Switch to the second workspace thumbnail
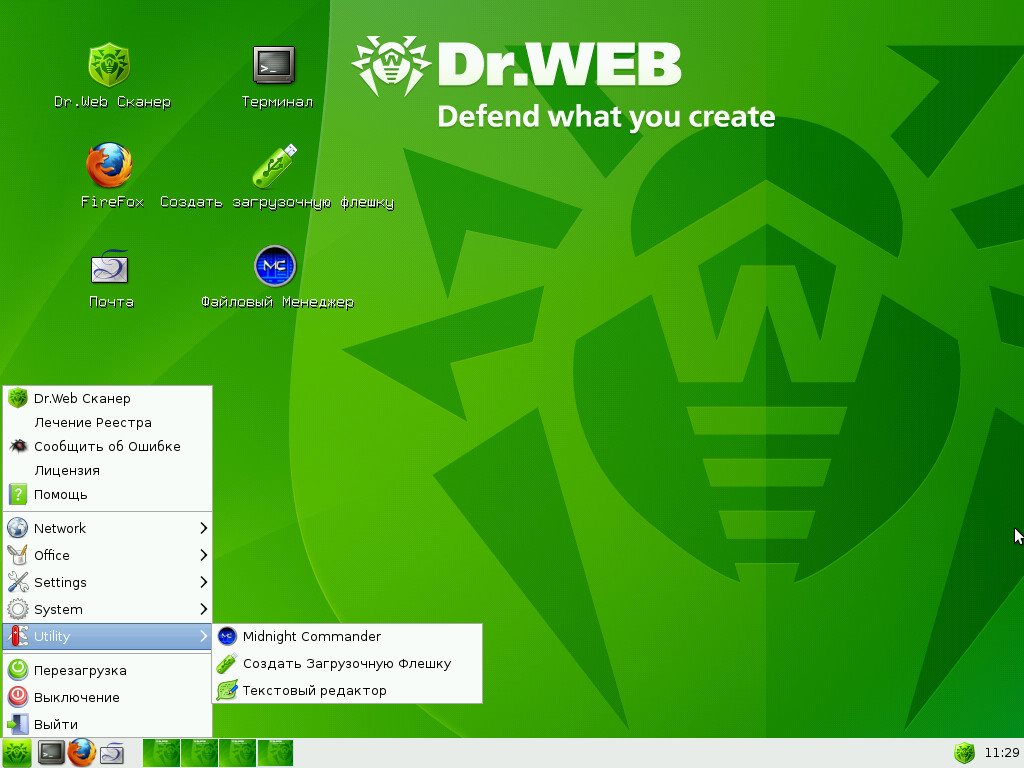The image size is (1024, 768). click(199, 753)
